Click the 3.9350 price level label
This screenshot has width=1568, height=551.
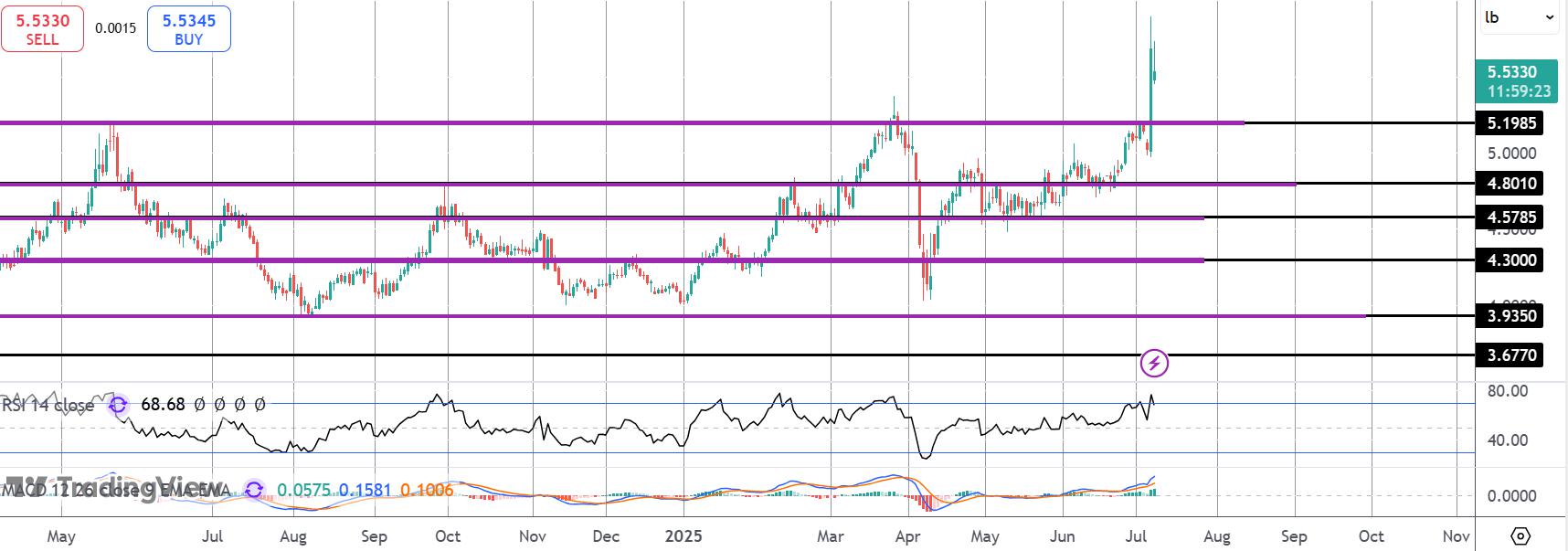tap(1510, 316)
